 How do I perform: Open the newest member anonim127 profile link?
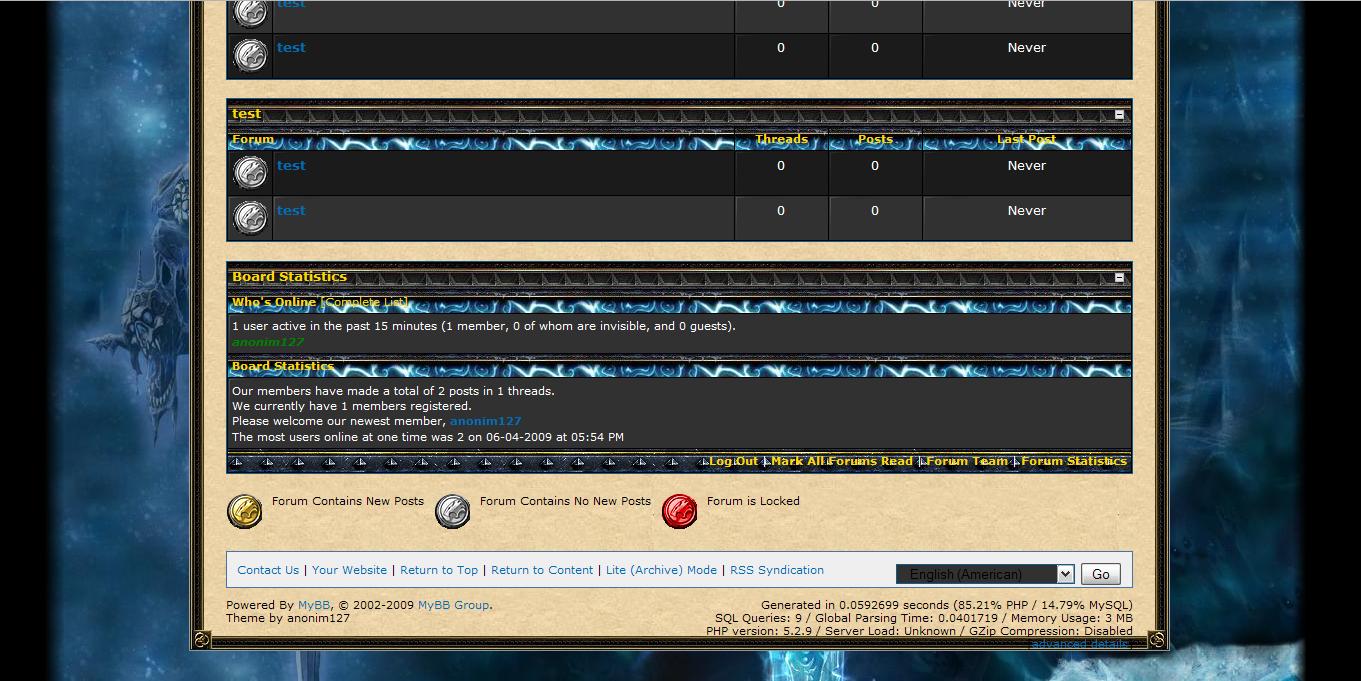click(485, 421)
